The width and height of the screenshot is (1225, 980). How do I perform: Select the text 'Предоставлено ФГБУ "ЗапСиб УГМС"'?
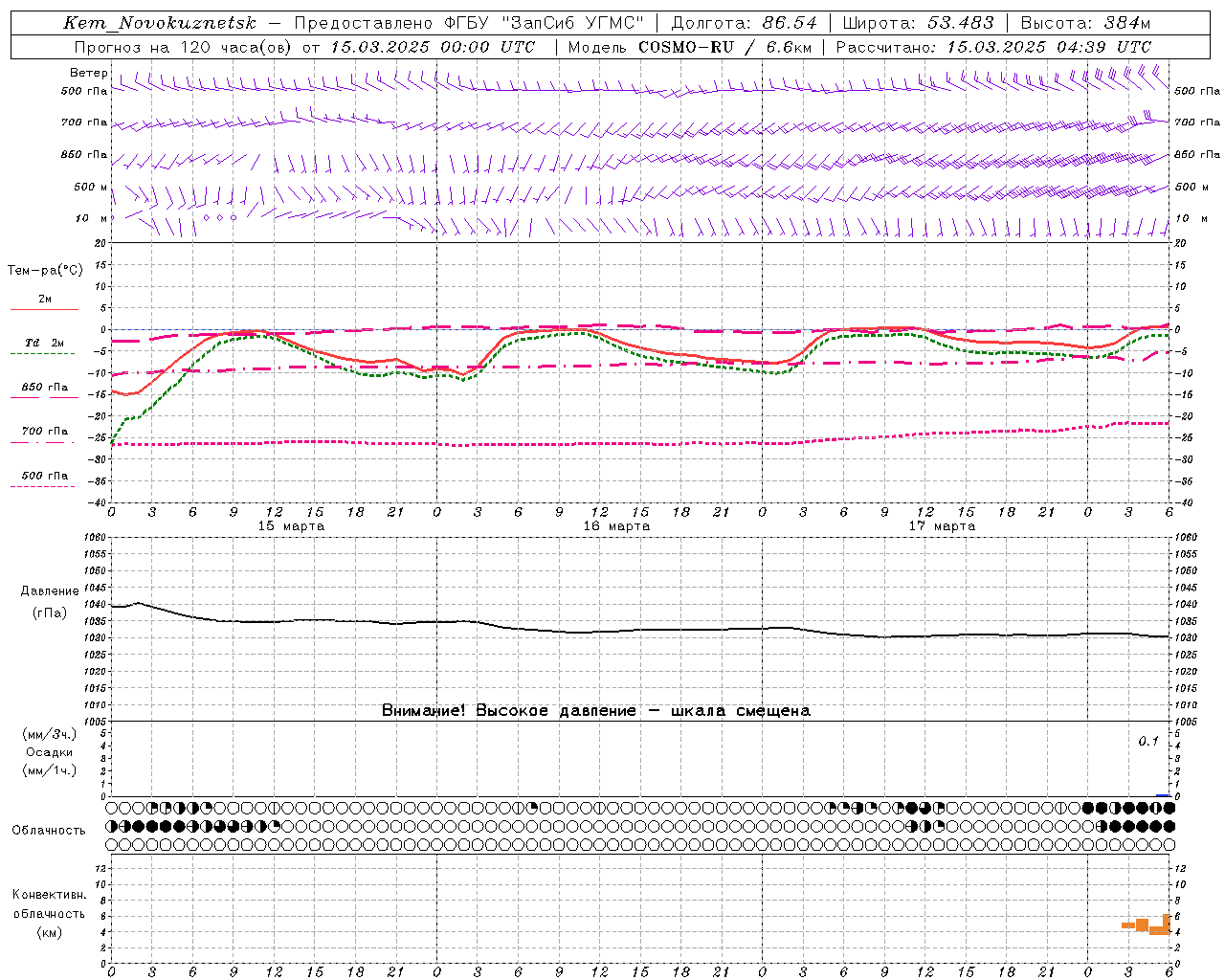coord(469,23)
